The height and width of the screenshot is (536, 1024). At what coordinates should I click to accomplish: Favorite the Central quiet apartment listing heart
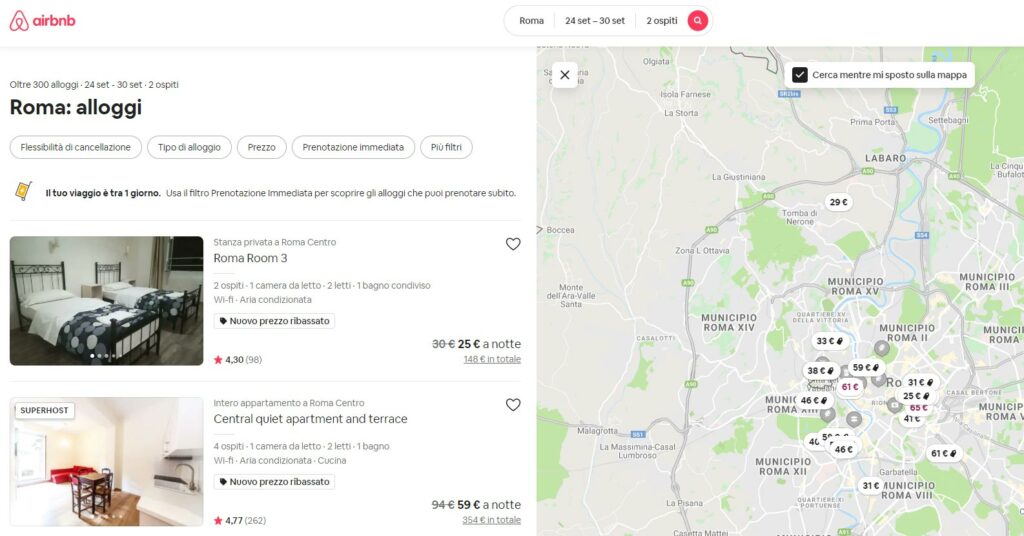point(513,405)
